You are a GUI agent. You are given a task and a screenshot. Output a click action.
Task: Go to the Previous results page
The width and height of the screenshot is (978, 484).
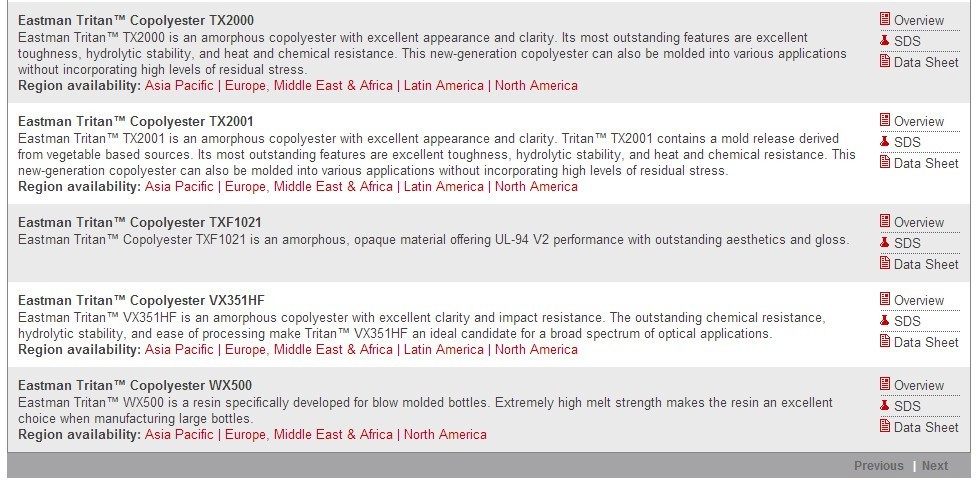tap(878, 466)
